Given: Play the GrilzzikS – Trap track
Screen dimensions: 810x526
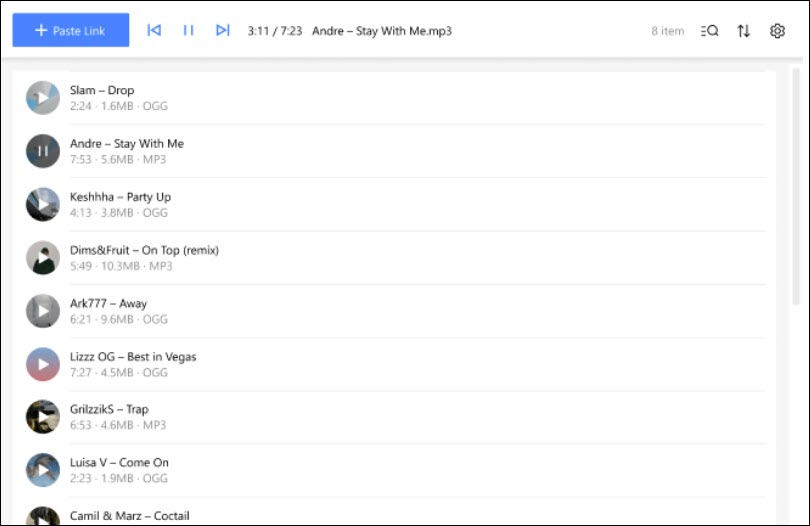Looking at the screenshot, I should [x=43, y=416].
